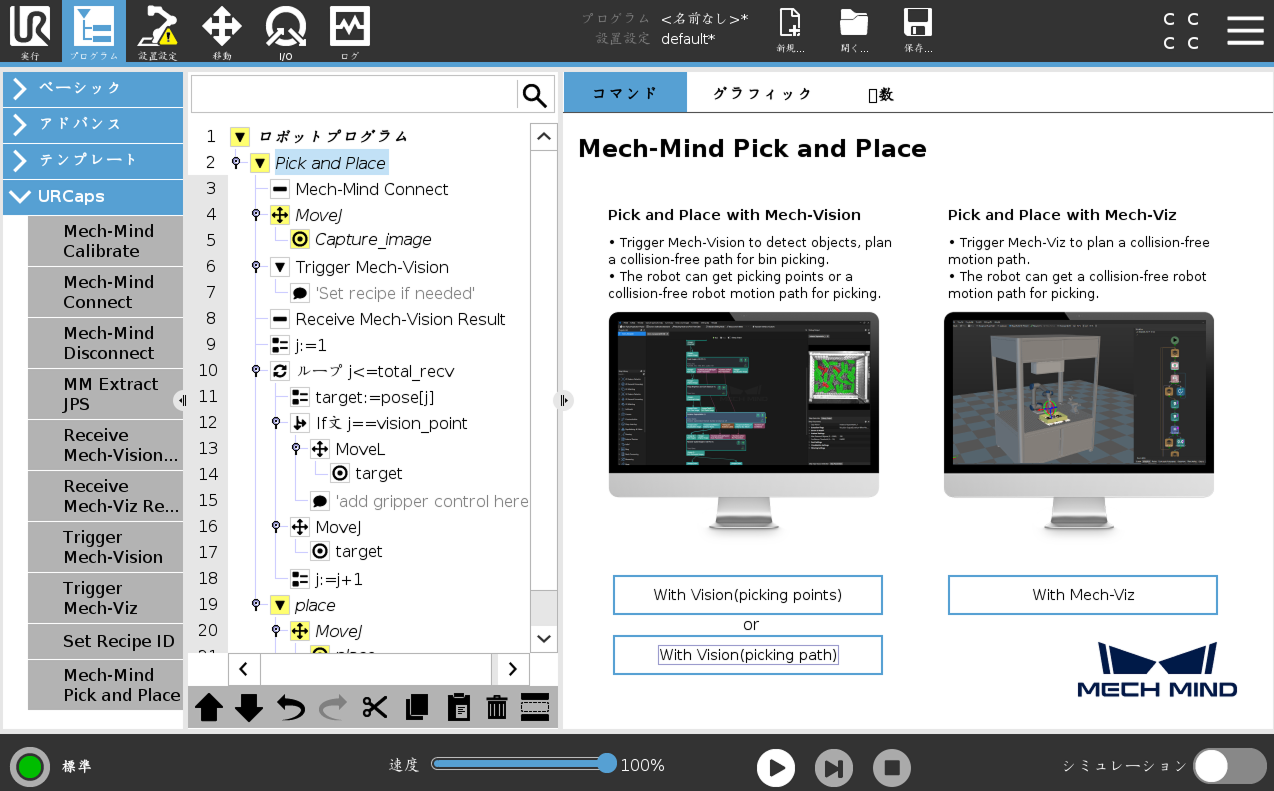This screenshot has height=791, width=1274.
Task: Insert Trigger Mech-Viz node
Action: (x=106, y=598)
